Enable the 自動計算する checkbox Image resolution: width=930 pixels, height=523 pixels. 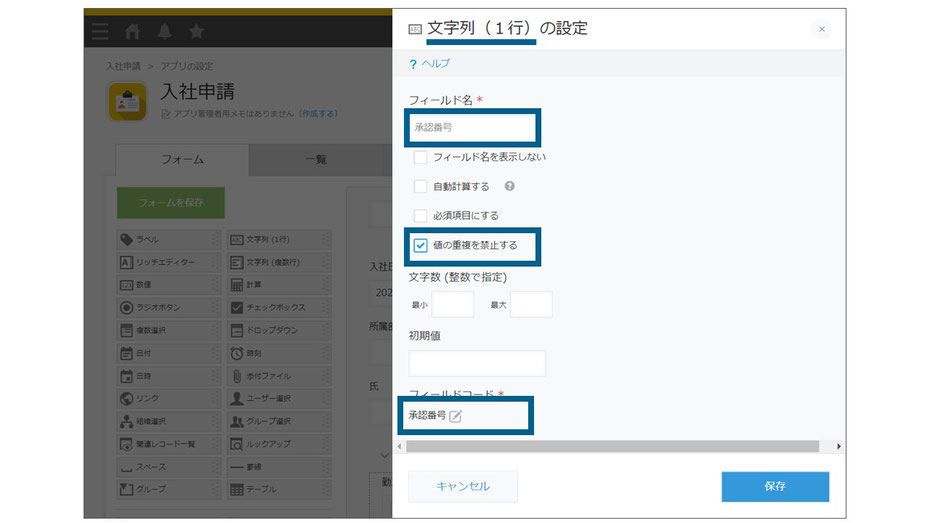tap(421, 186)
